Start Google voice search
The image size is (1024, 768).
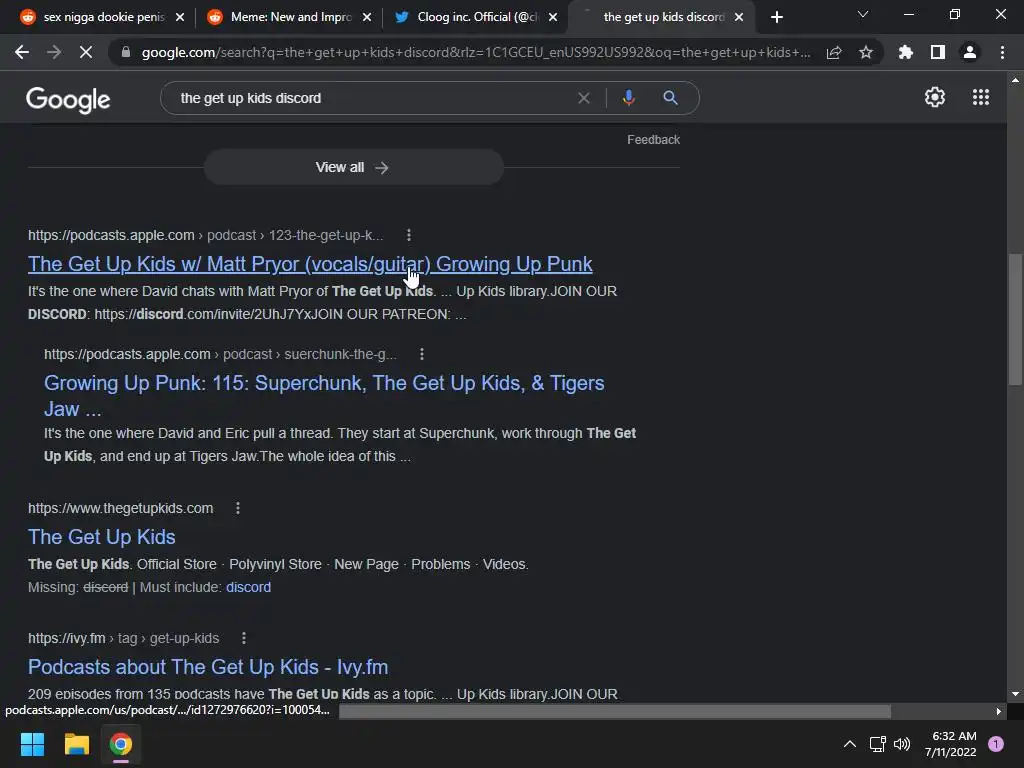pyautogui.click(x=628, y=98)
